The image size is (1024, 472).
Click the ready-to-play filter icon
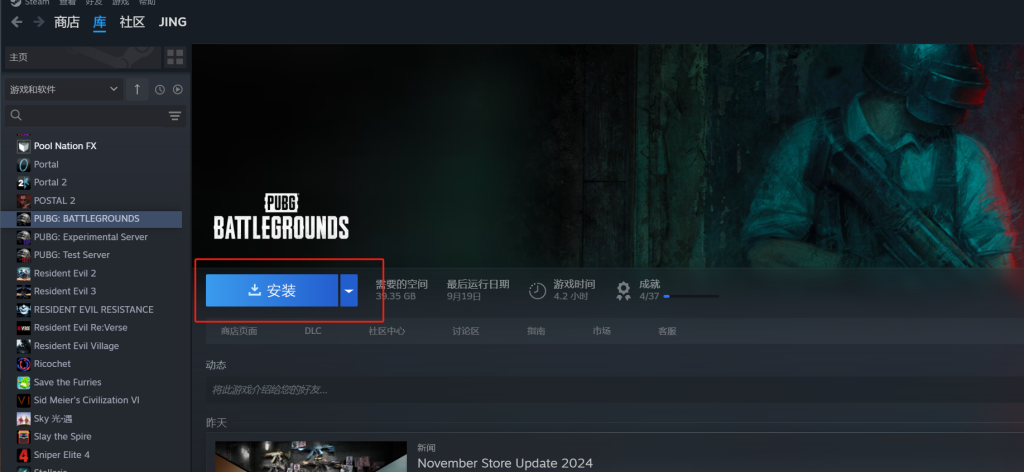tap(178, 89)
